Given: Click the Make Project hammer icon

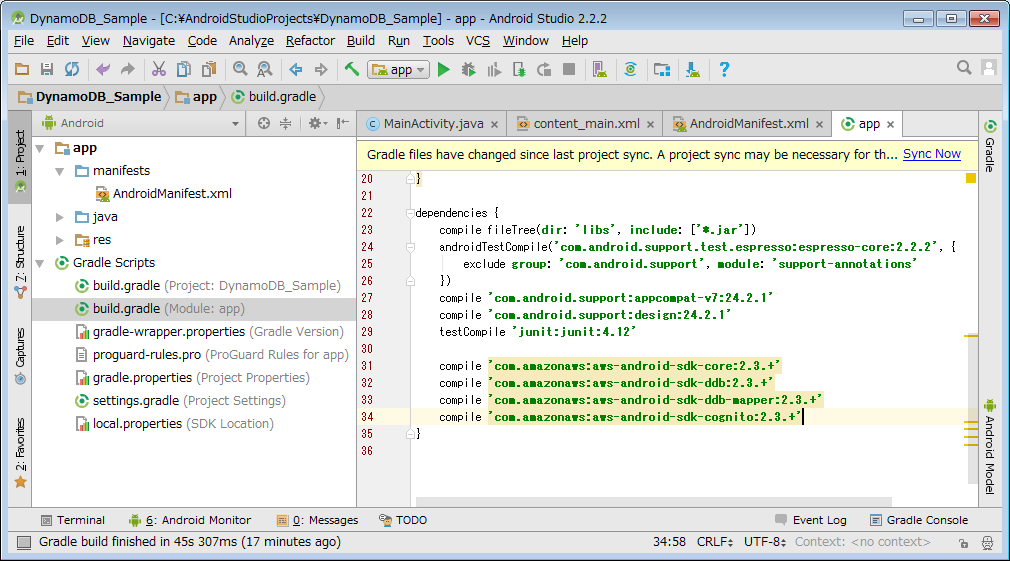Looking at the screenshot, I should tap(351, 69).
